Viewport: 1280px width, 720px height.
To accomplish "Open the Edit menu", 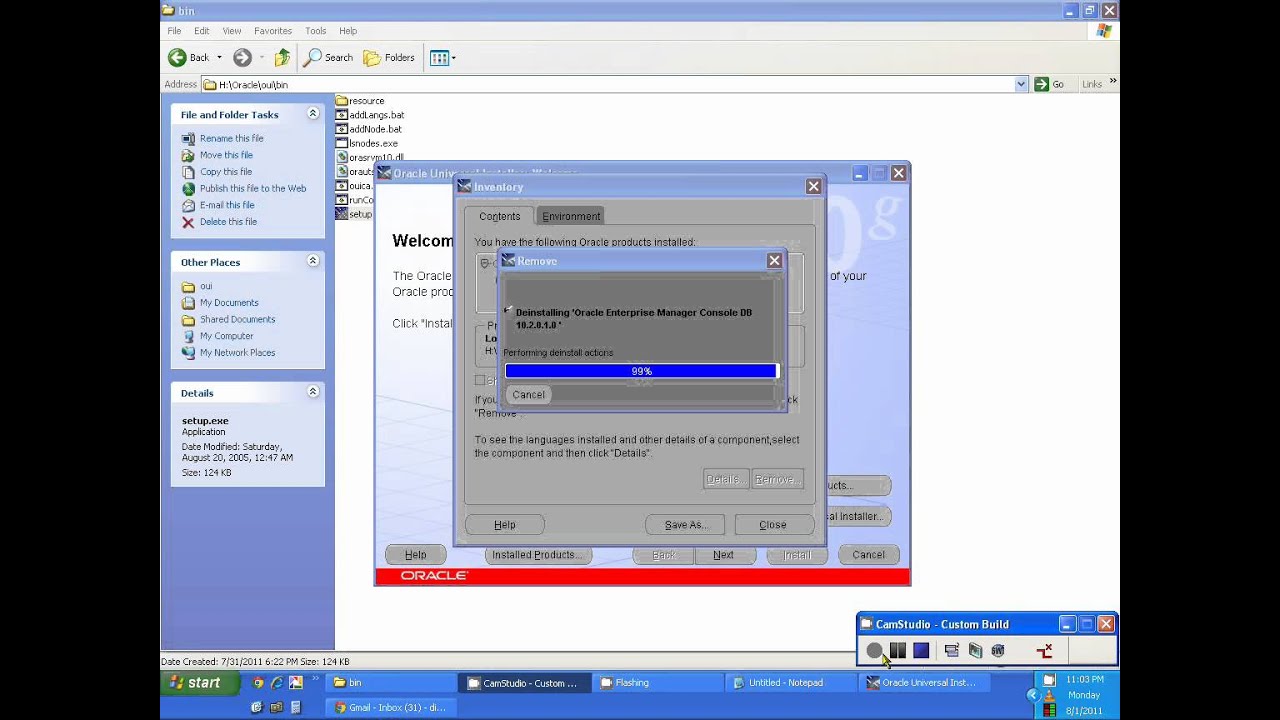I will (x=202, y=31).
